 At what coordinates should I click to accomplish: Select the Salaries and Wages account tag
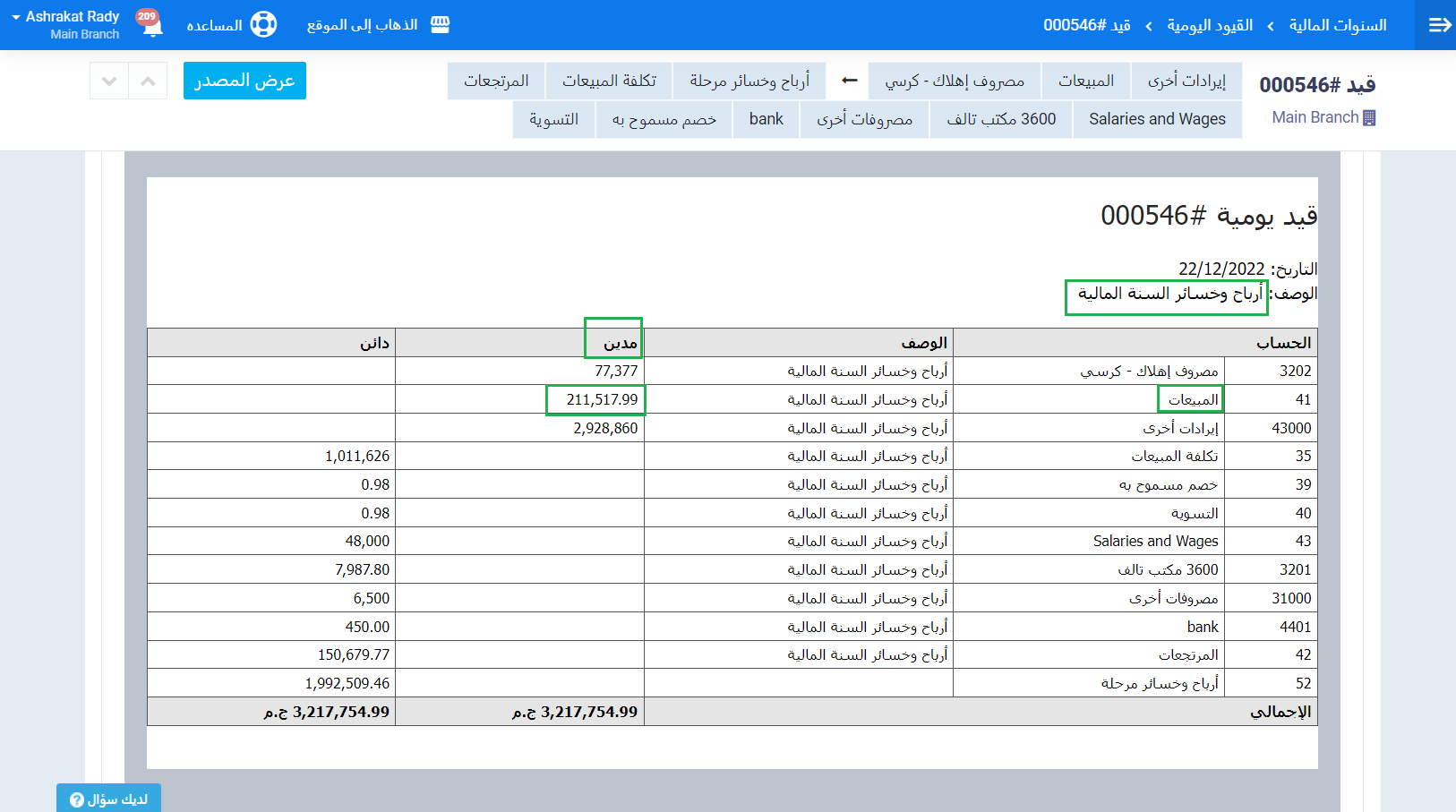1157,119
